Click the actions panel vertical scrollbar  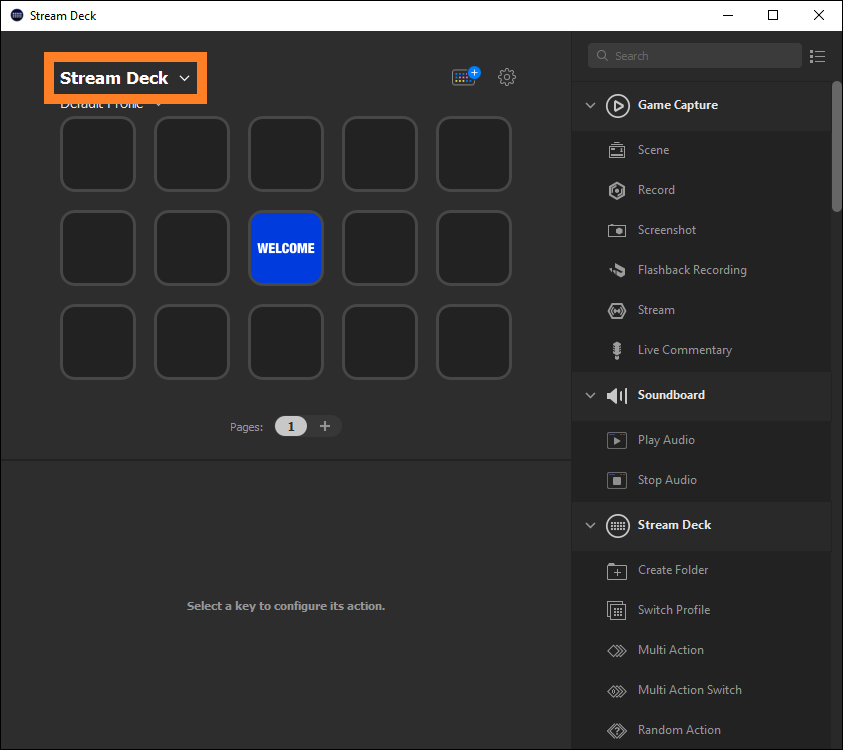coord(837,146)
